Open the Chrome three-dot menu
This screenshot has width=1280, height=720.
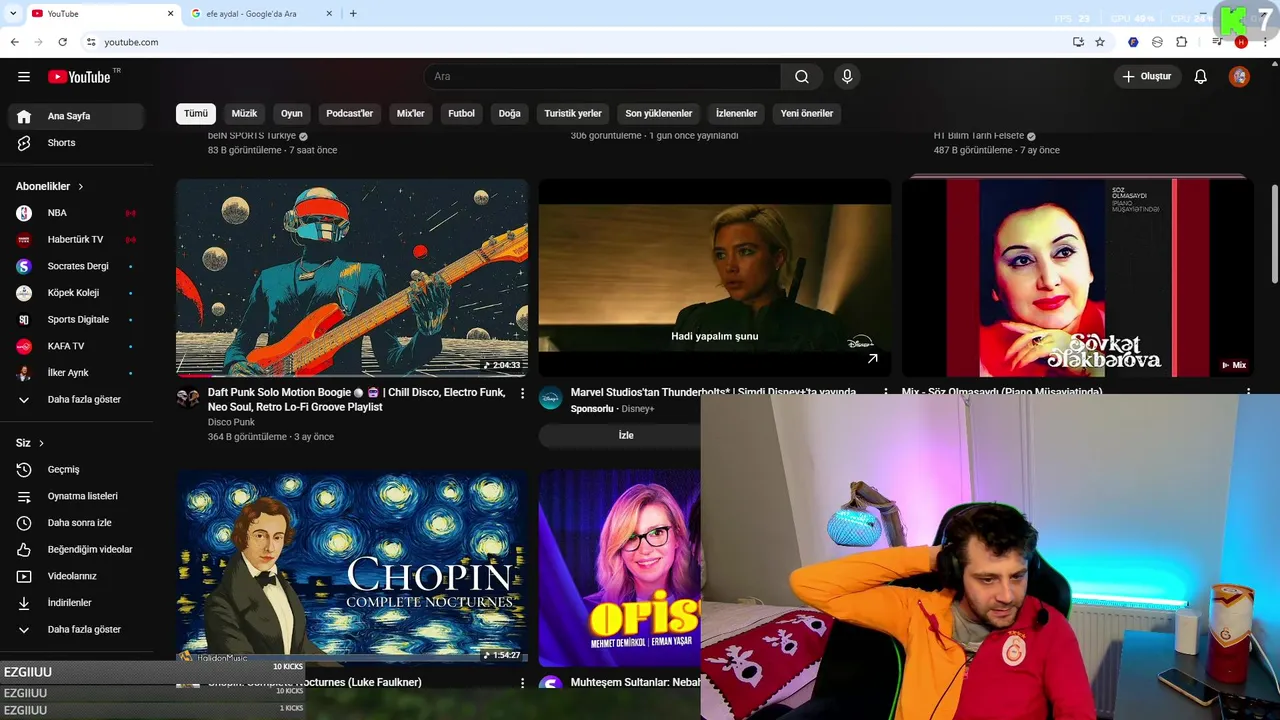1265,42
